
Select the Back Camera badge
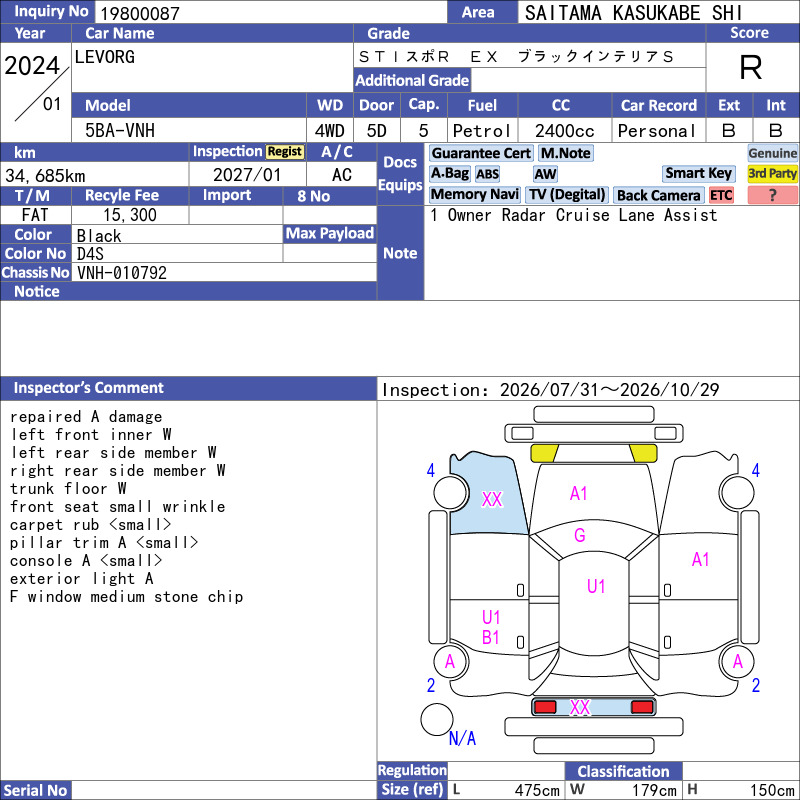click(x=658, y=195)
